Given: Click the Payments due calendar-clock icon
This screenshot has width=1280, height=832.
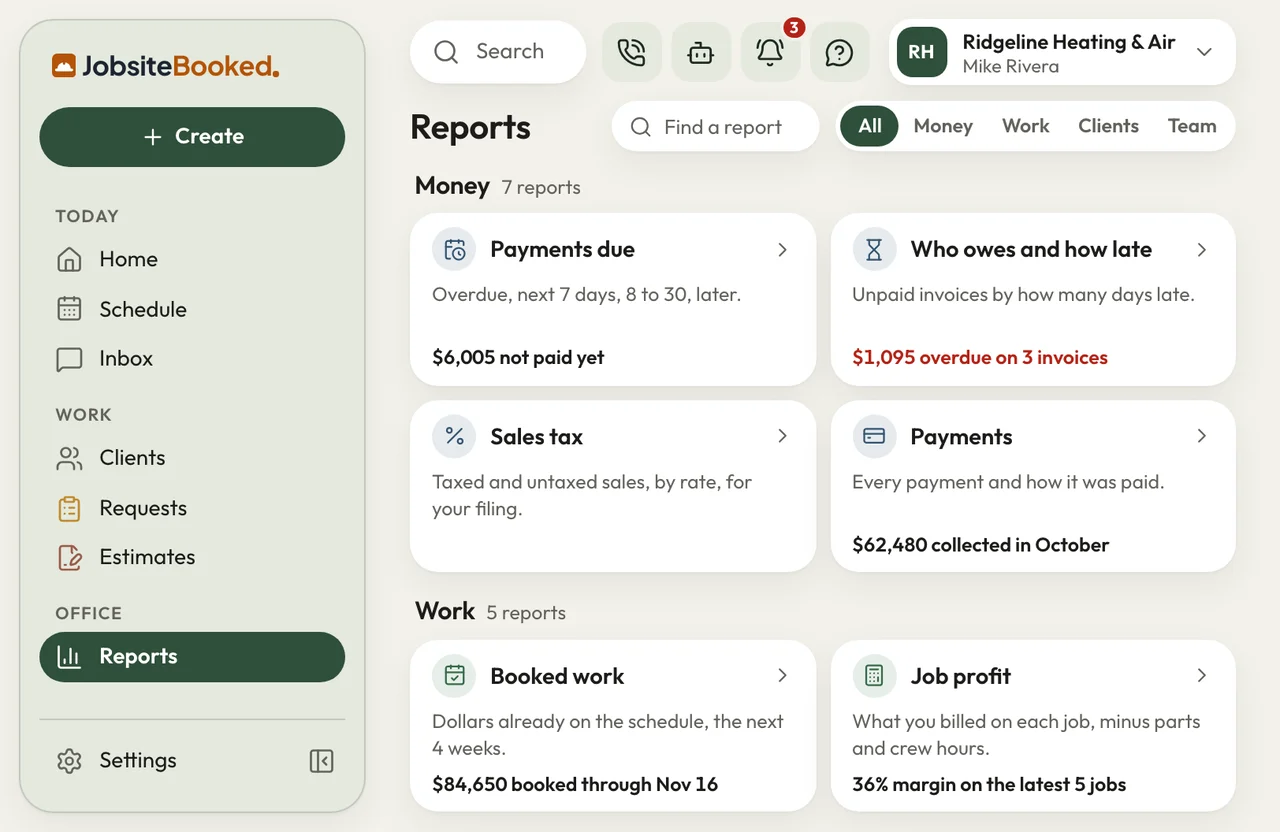Looking at the screenshot, I should [454, 249].
